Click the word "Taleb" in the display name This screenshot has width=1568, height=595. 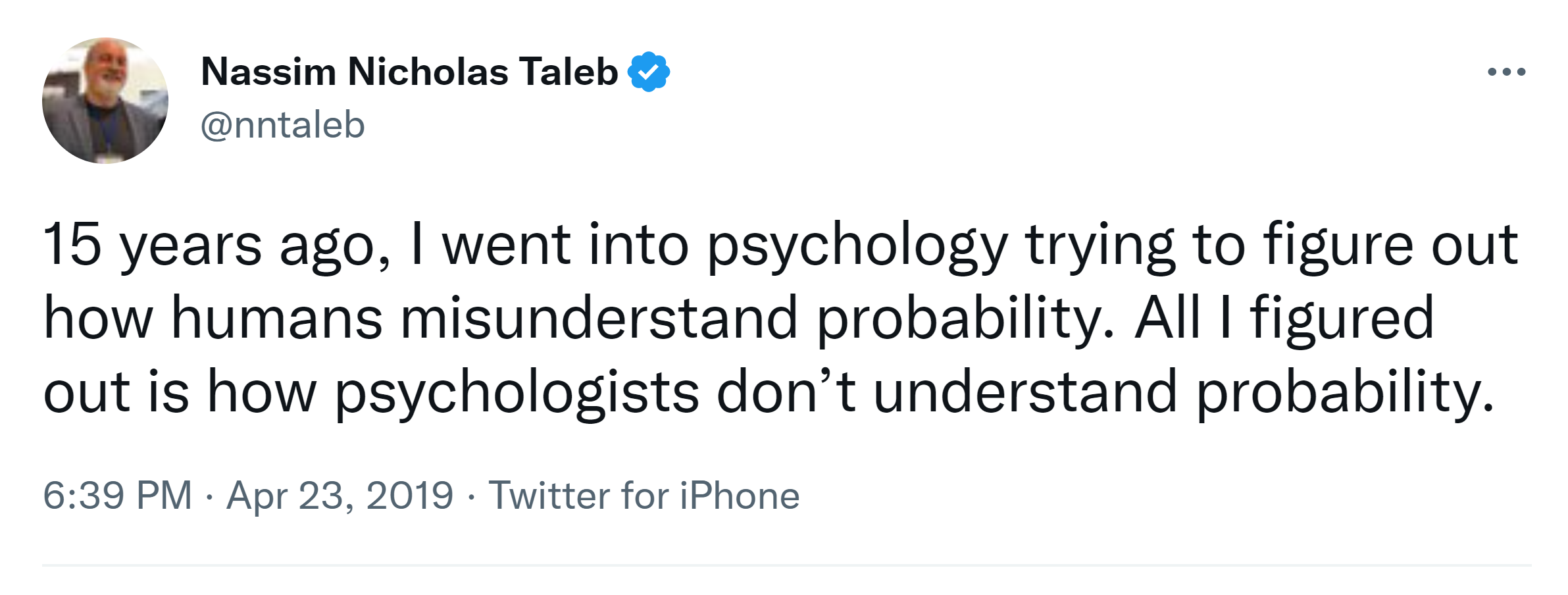point(568,72)
